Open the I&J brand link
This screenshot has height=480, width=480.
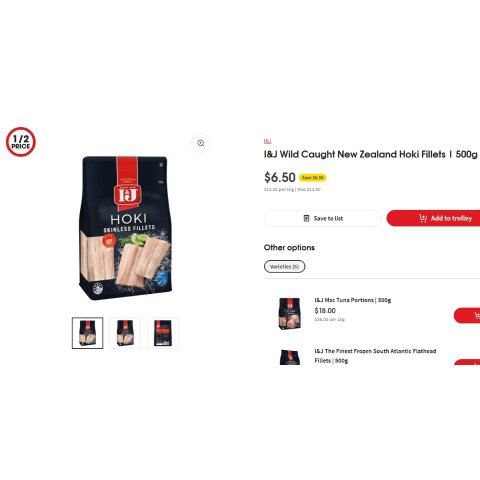tap(267, 141)
